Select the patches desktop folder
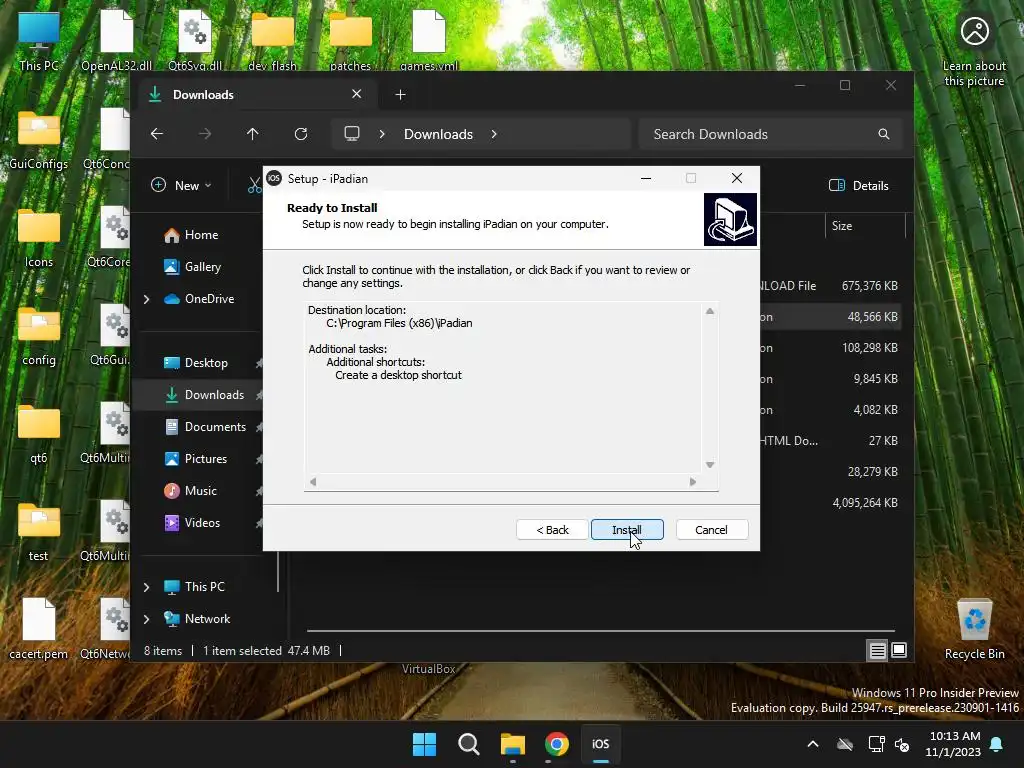Image resolution: width=1024 pixels, height=768 pixels. pos(351,40)
